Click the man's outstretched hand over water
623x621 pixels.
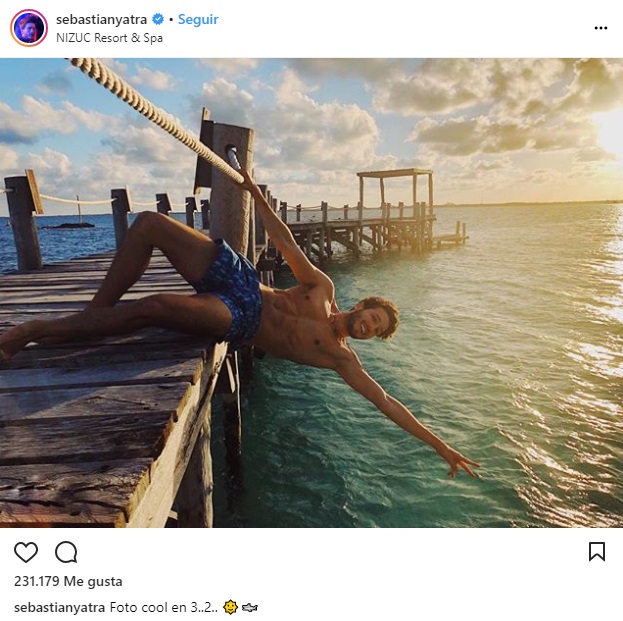[x=460, y=461]
